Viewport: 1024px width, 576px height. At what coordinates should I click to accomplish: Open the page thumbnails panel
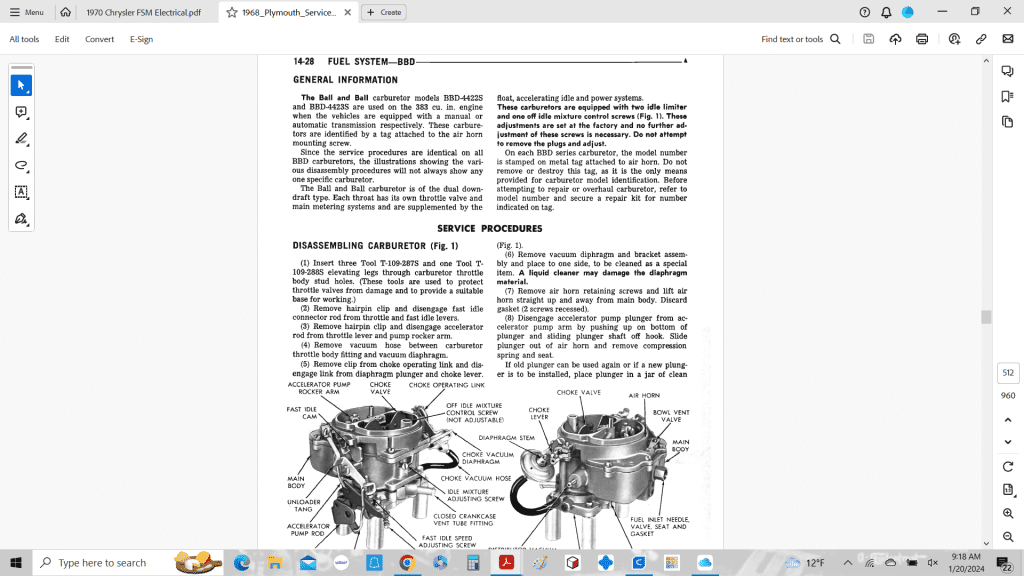[1007, 121]
